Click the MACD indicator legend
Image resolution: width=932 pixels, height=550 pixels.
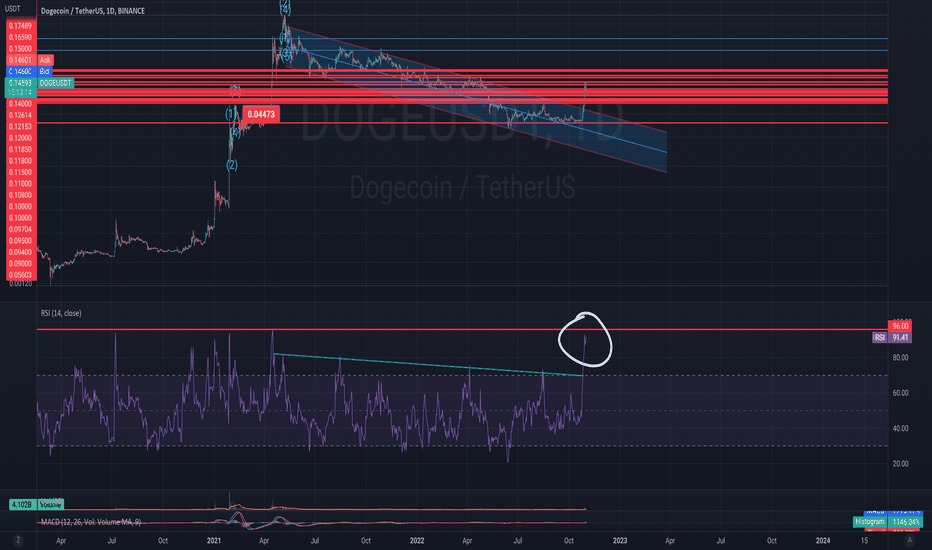pos(91,522)
